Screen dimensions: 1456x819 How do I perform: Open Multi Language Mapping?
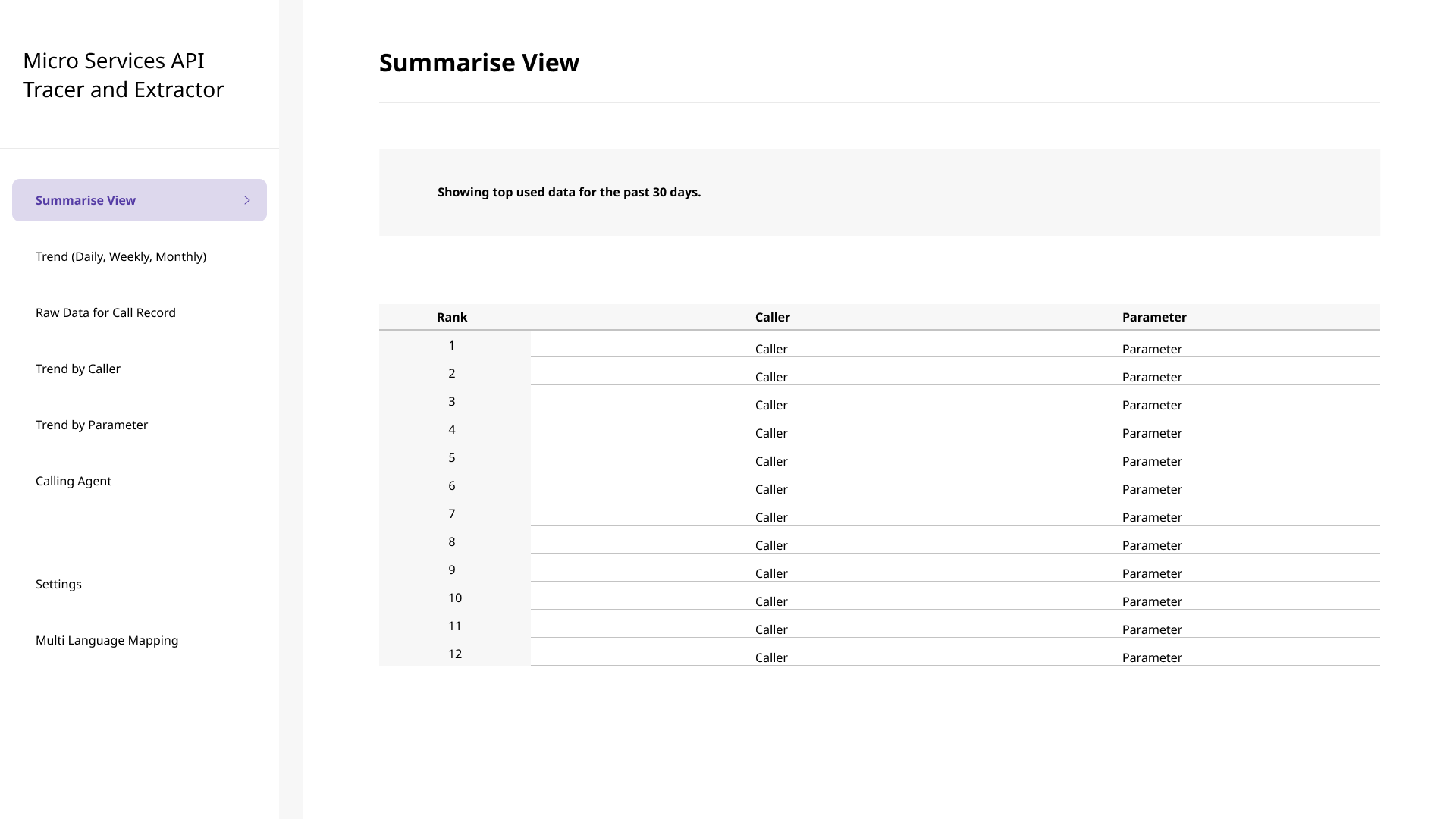click(107, 640)
